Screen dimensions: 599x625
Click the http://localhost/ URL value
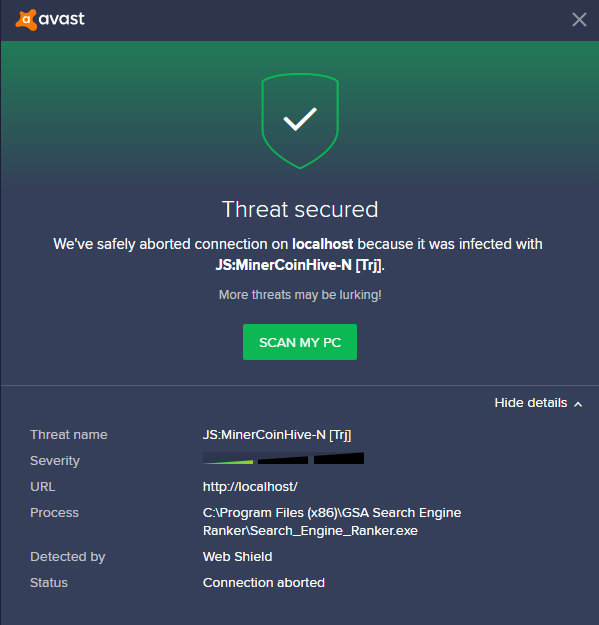point(250,487)
